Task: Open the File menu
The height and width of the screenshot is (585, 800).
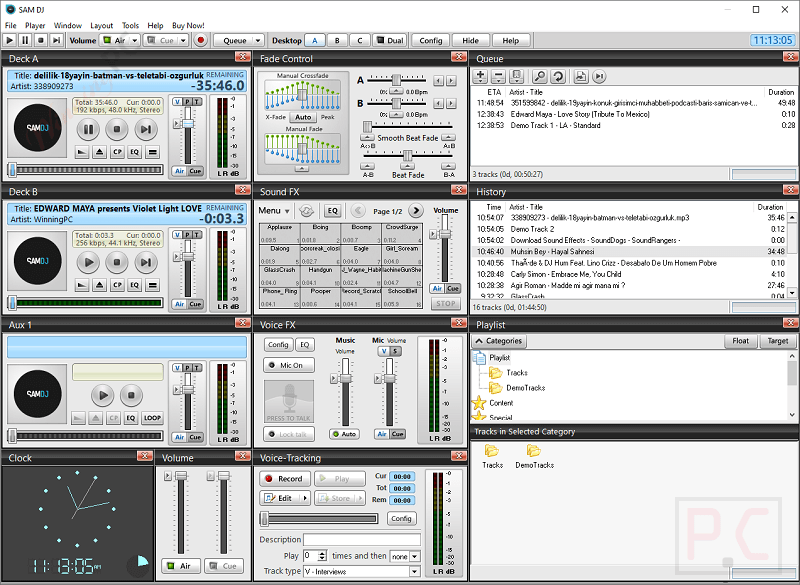Action: pyautogui.click(x=11, y=26)
